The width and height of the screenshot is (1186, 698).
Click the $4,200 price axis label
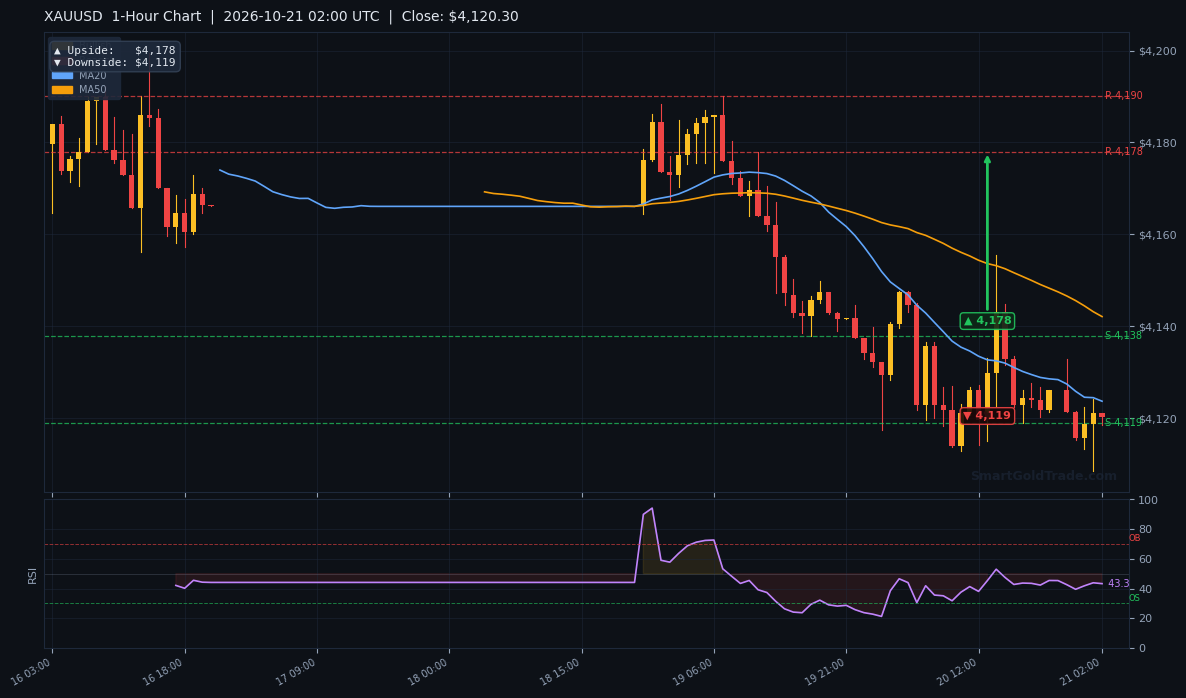click(1157, 51)
